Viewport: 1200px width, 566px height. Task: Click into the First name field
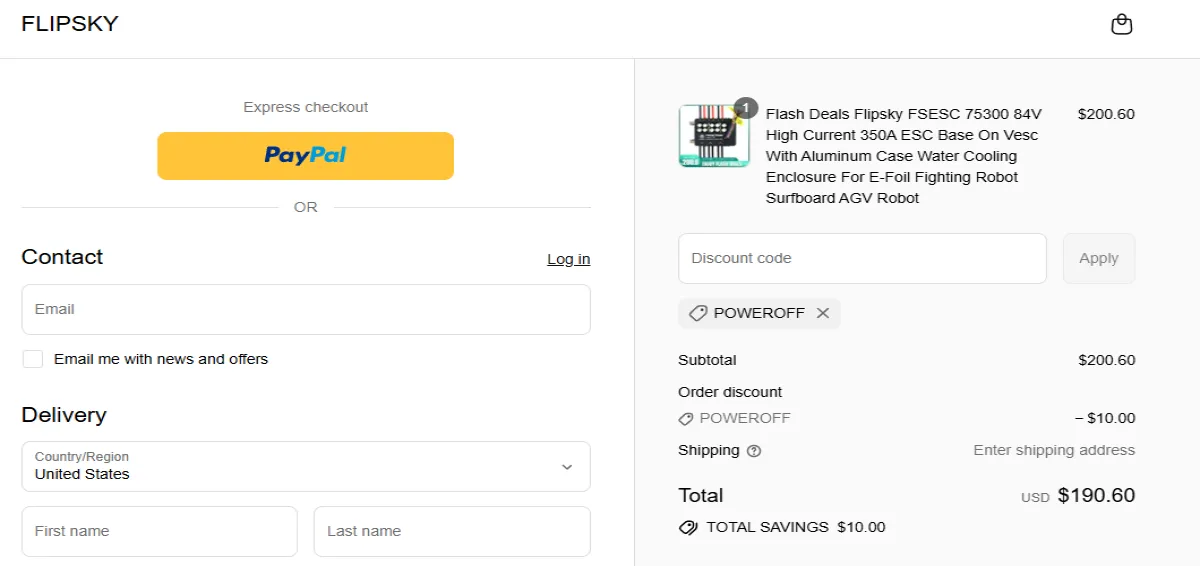159,531
